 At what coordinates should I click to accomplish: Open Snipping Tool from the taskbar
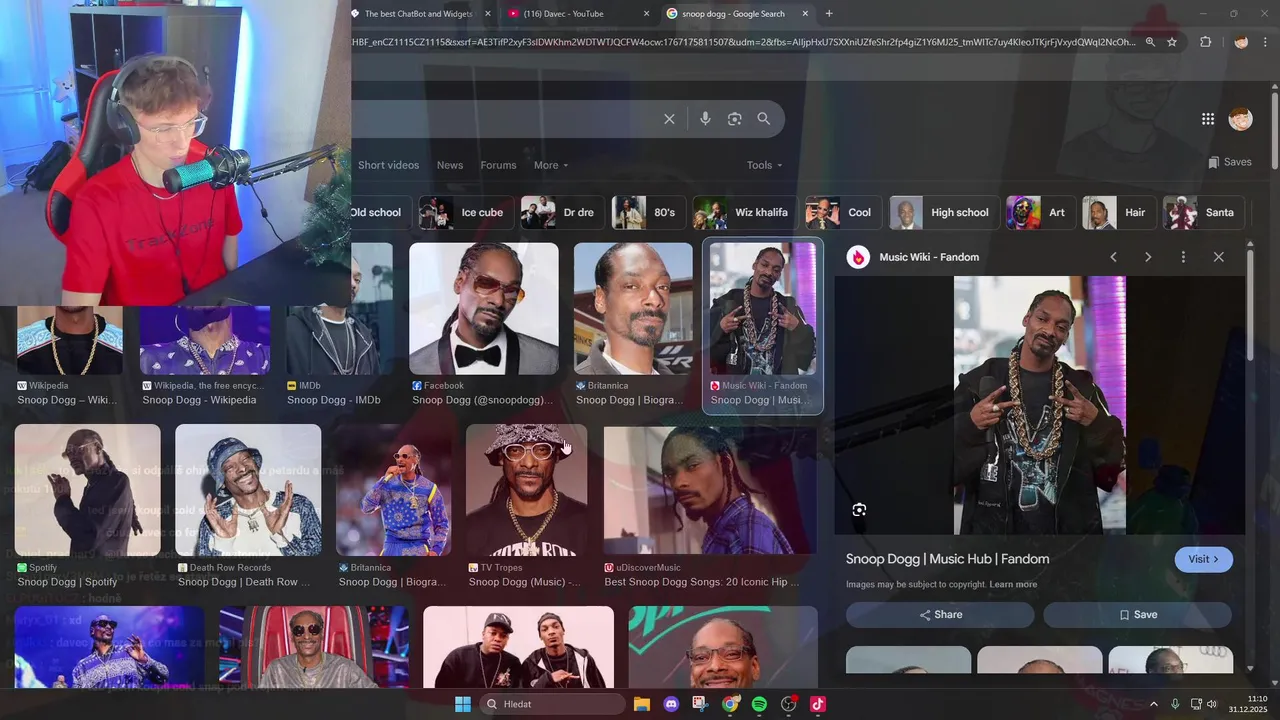pos(700,704)
